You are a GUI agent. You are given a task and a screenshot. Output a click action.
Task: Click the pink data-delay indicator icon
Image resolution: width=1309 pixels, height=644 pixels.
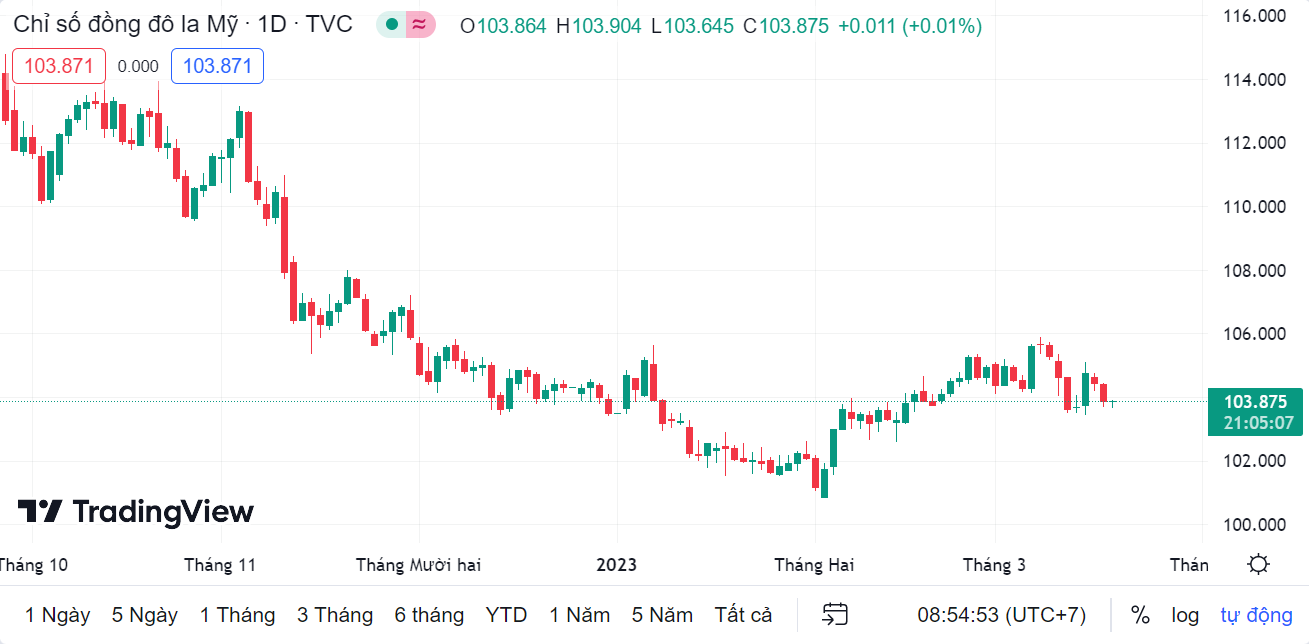(x=420, y=25)
